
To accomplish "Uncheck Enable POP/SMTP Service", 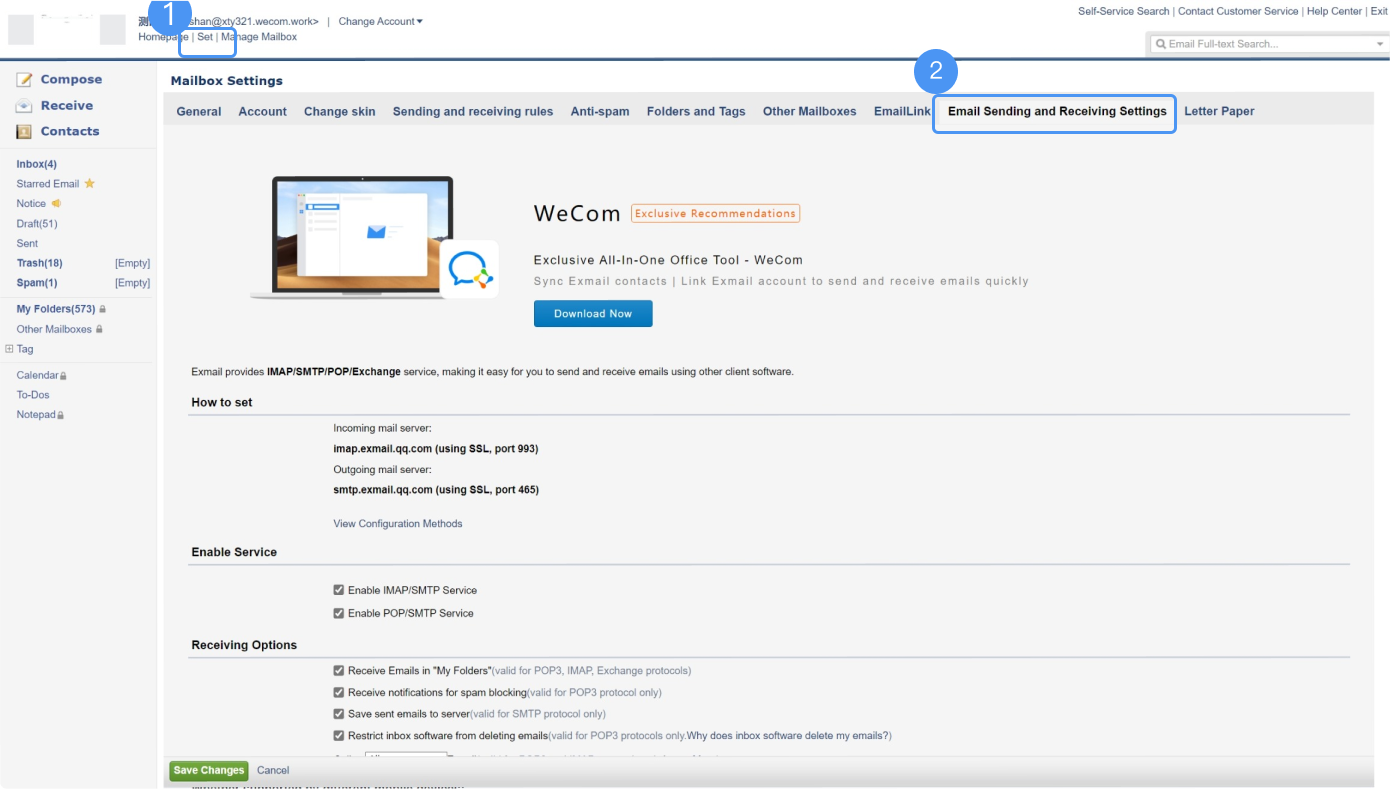I will click(x=339, y=613).
